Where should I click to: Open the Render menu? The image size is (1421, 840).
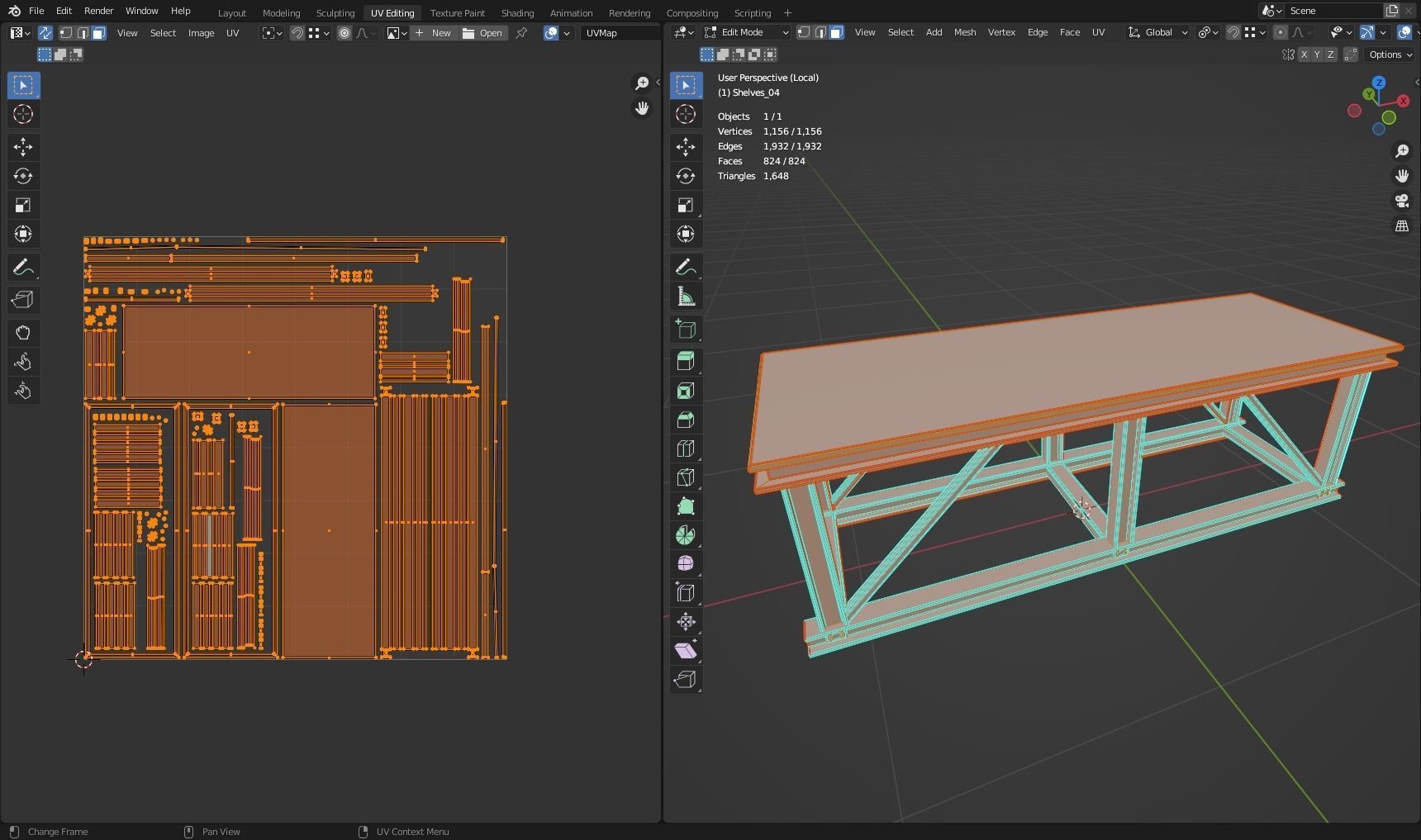(98, 11)
